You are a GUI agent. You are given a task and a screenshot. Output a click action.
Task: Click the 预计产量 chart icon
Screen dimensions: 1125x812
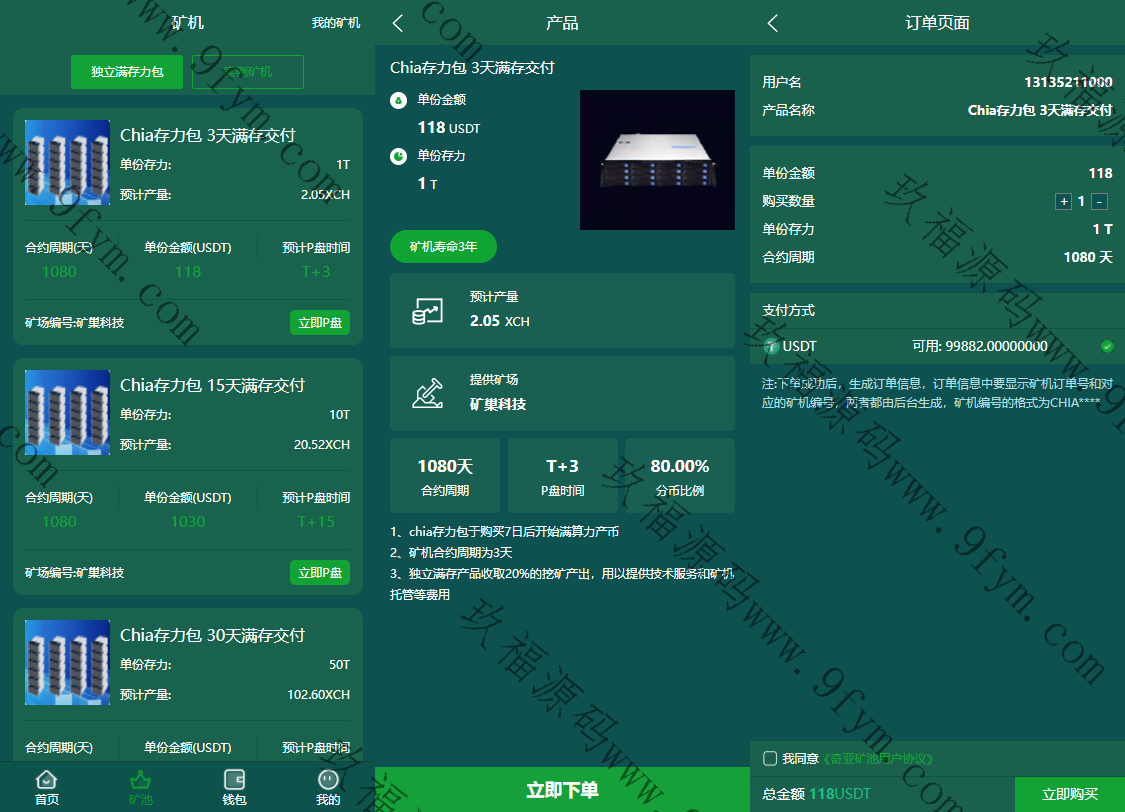[x=427, y=311]
